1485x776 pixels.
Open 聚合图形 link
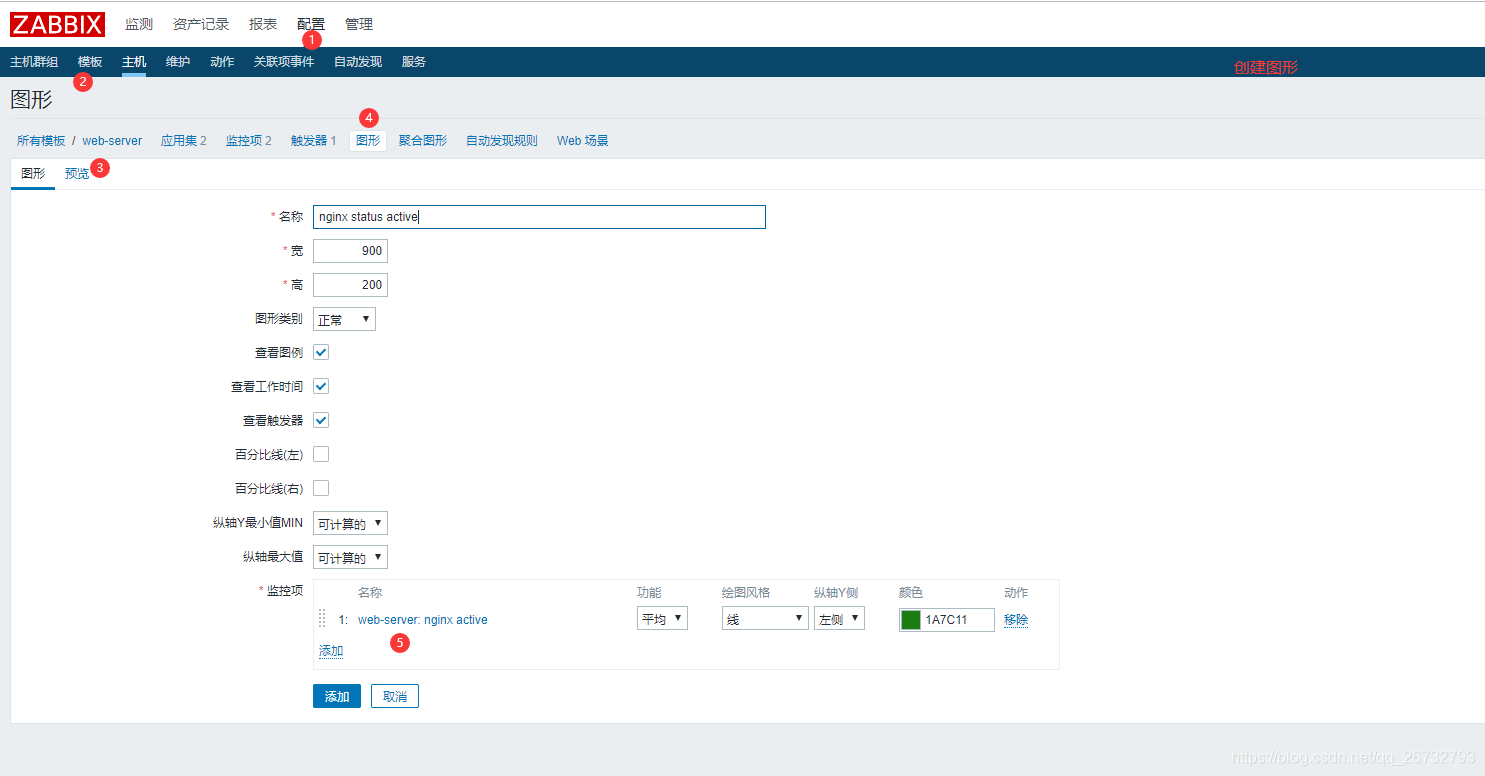point(423,141)
